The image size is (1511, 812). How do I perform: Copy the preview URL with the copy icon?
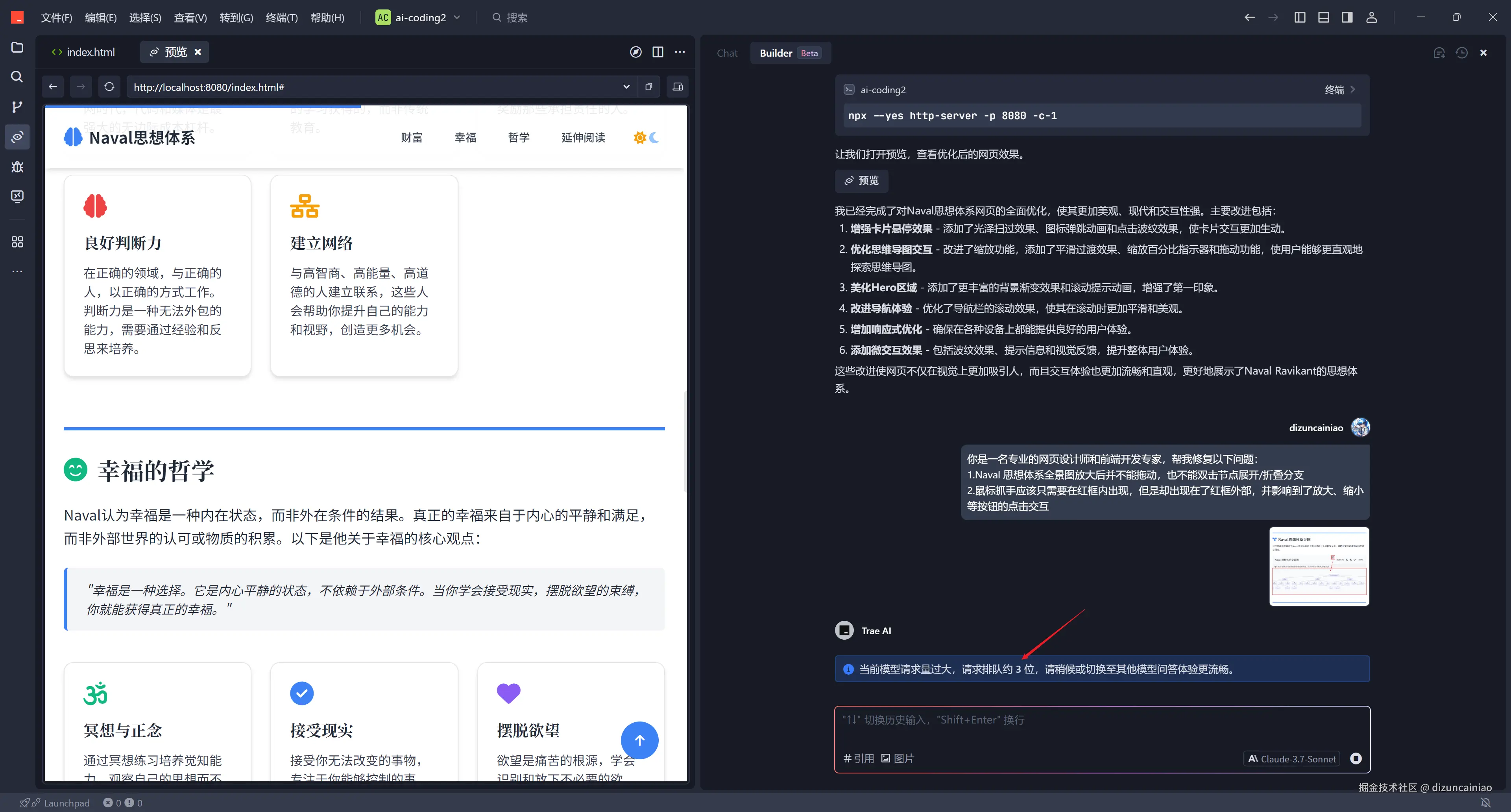coord(649,86)
